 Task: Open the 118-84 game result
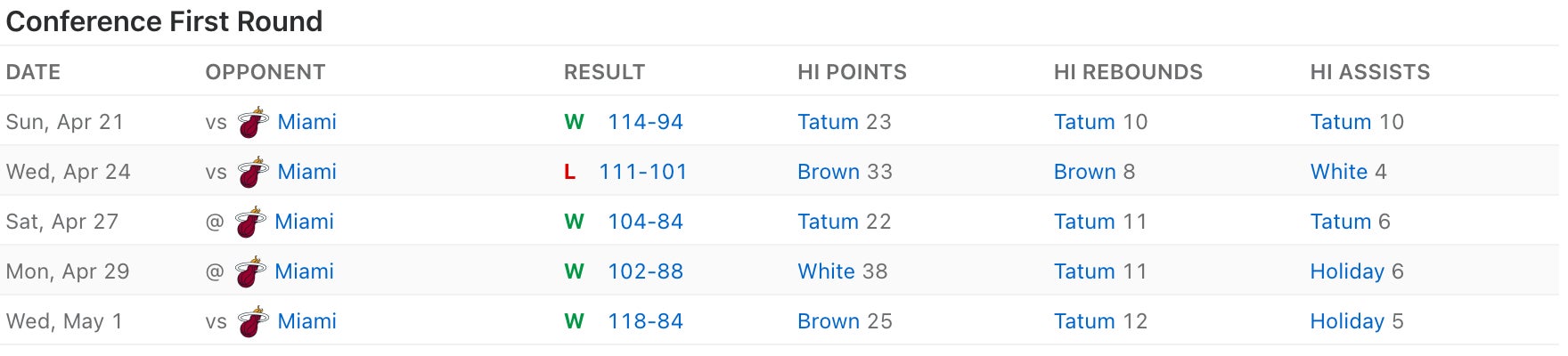pos(645,321)
